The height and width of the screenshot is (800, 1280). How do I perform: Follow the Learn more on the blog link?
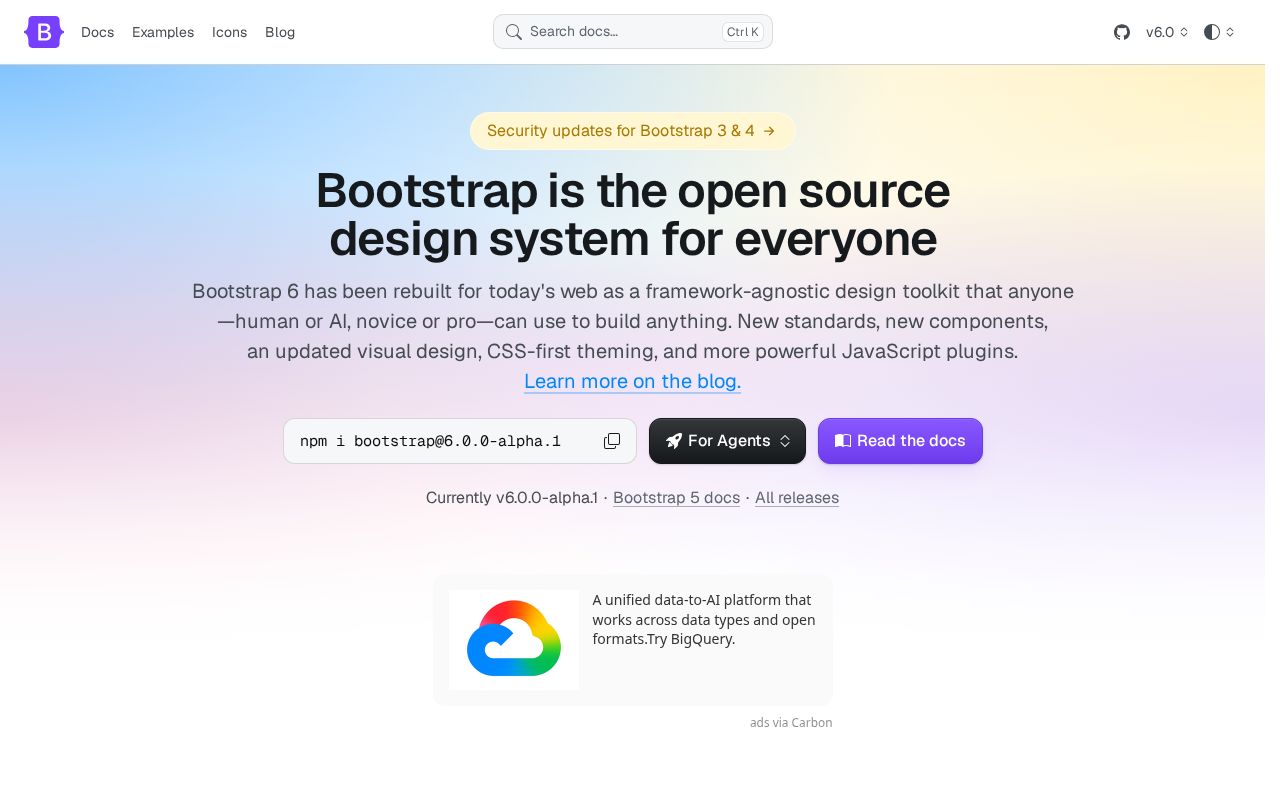(x=632, y=381)
